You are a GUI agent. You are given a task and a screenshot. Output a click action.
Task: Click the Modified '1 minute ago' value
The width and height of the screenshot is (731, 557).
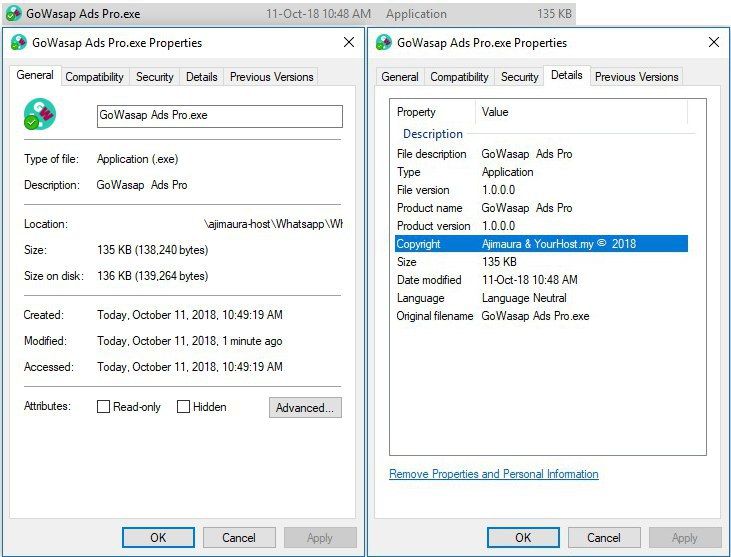(x=190, y=341)
